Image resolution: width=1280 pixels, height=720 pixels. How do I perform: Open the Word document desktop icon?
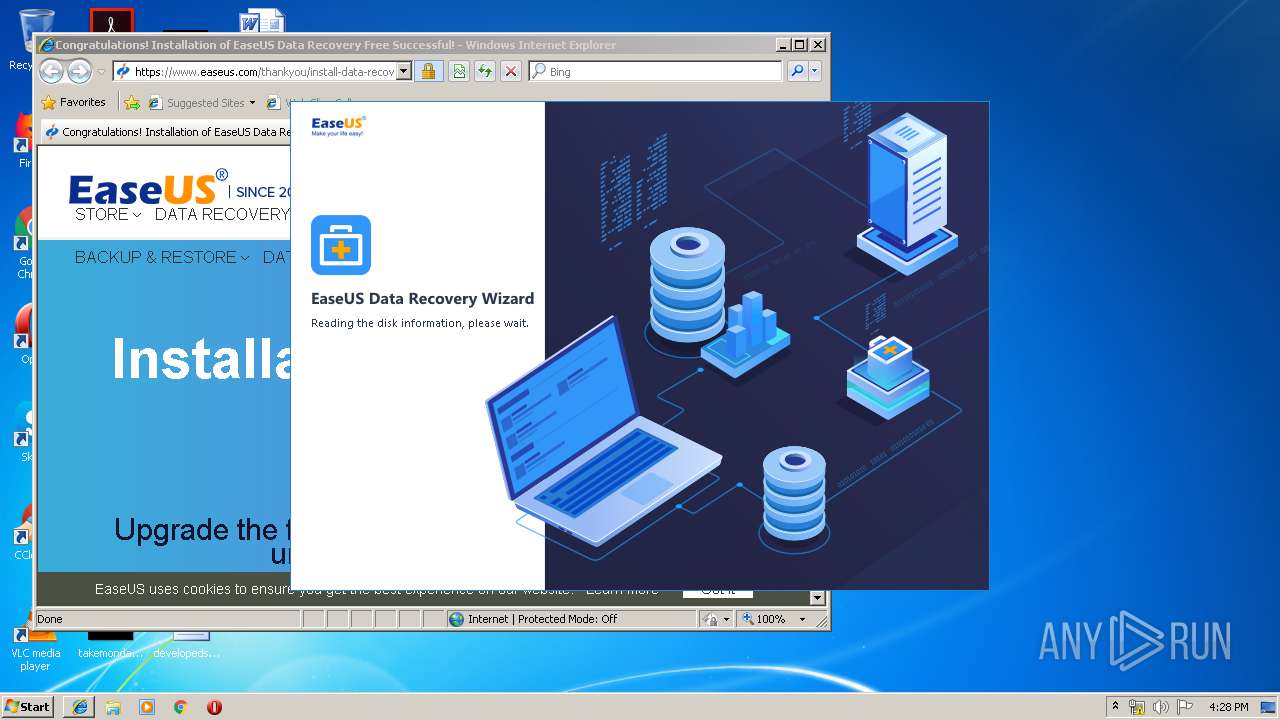click(262, 21)
